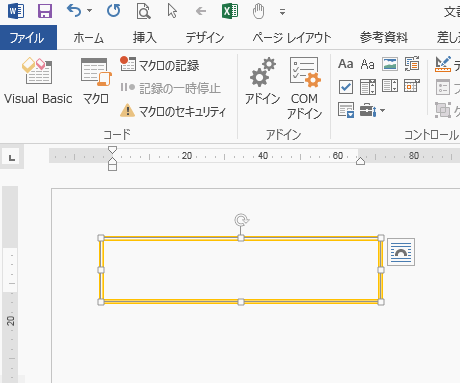Click the left indent square marker on ruler
The image size is (460, 383).
113,167
